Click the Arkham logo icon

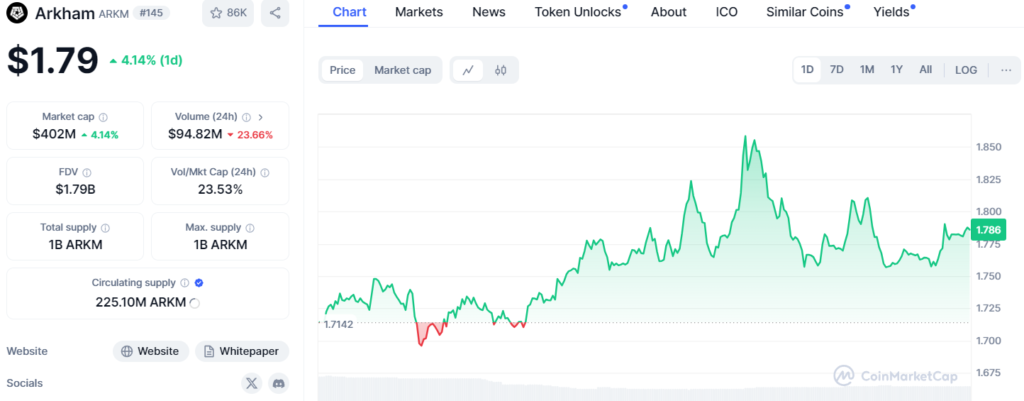point(18,12)
